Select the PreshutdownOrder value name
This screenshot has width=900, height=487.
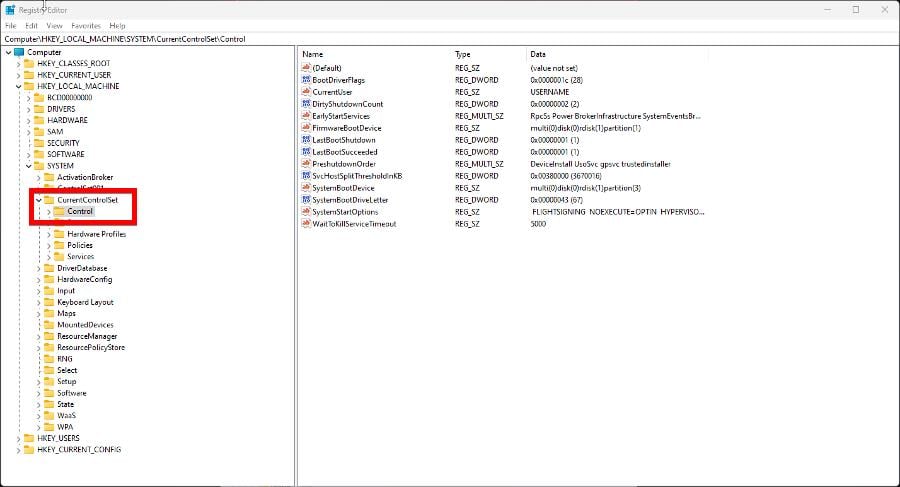[344, 164]
